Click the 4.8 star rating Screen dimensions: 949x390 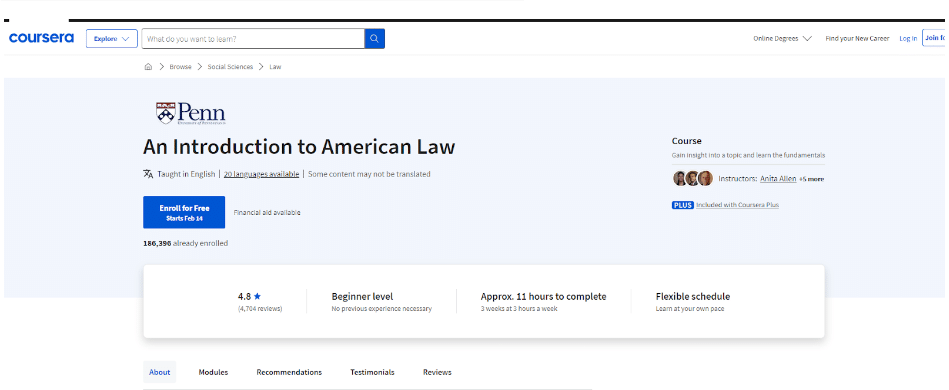click(249, 297)
